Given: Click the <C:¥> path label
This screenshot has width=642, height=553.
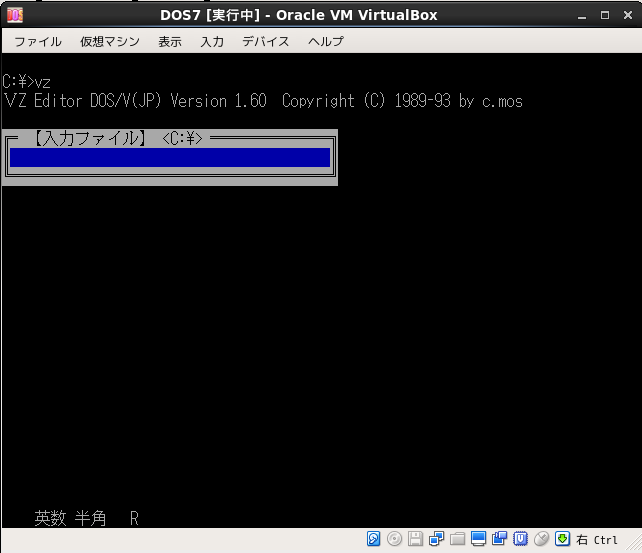Looking at the screenshot, I should pyautogui.click(x=182, y=139).
